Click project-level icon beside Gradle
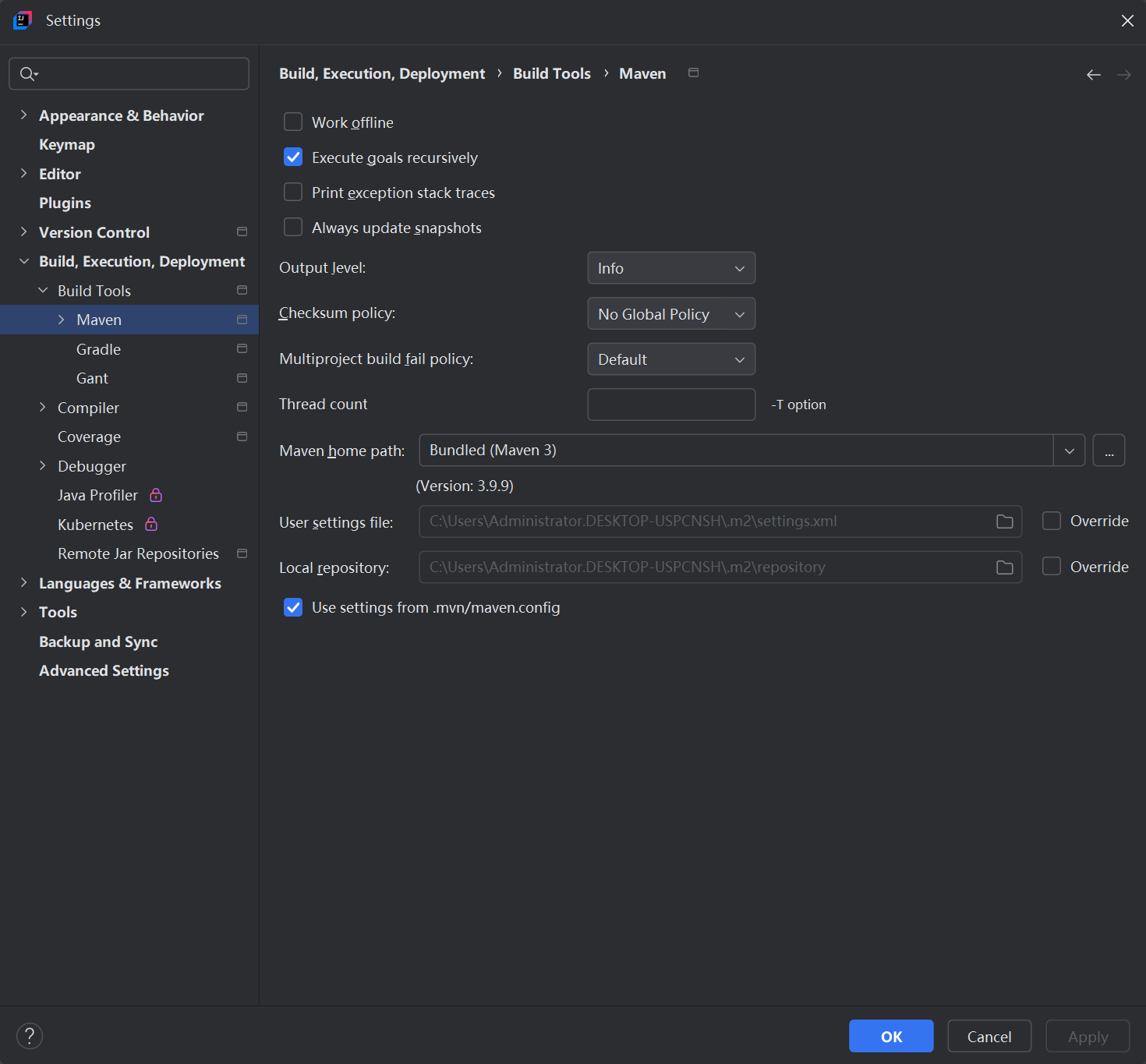The height and width of the screenshot is (1064, 1146). click(x=242, y=348)
